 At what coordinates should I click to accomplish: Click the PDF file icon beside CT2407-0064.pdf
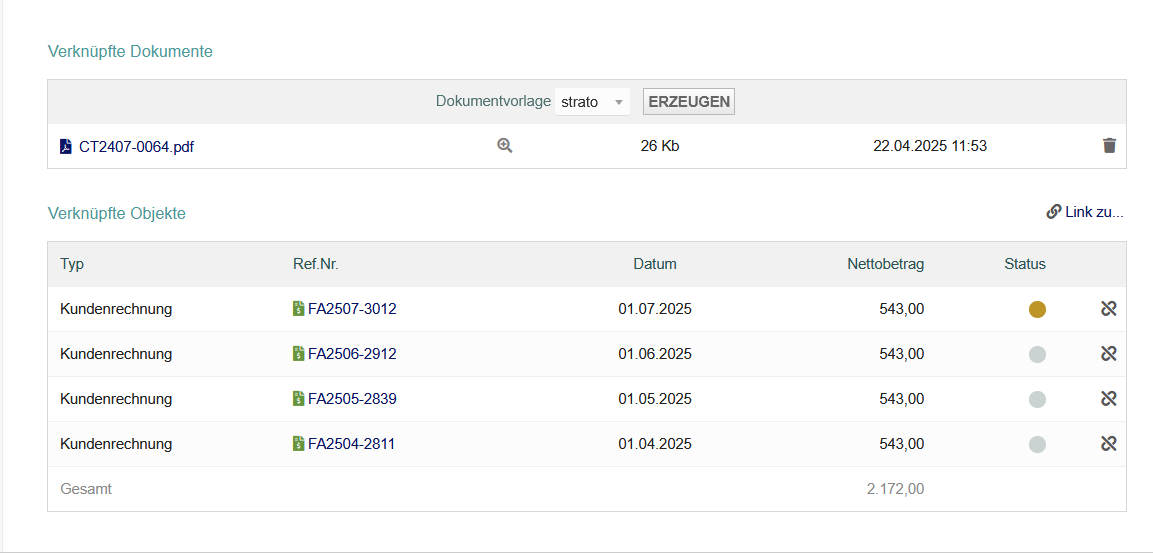point(65,146)
